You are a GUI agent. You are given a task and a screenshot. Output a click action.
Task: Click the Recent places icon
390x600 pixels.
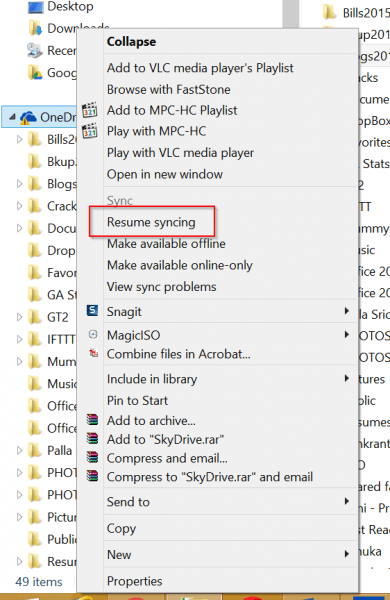[35, 51]
